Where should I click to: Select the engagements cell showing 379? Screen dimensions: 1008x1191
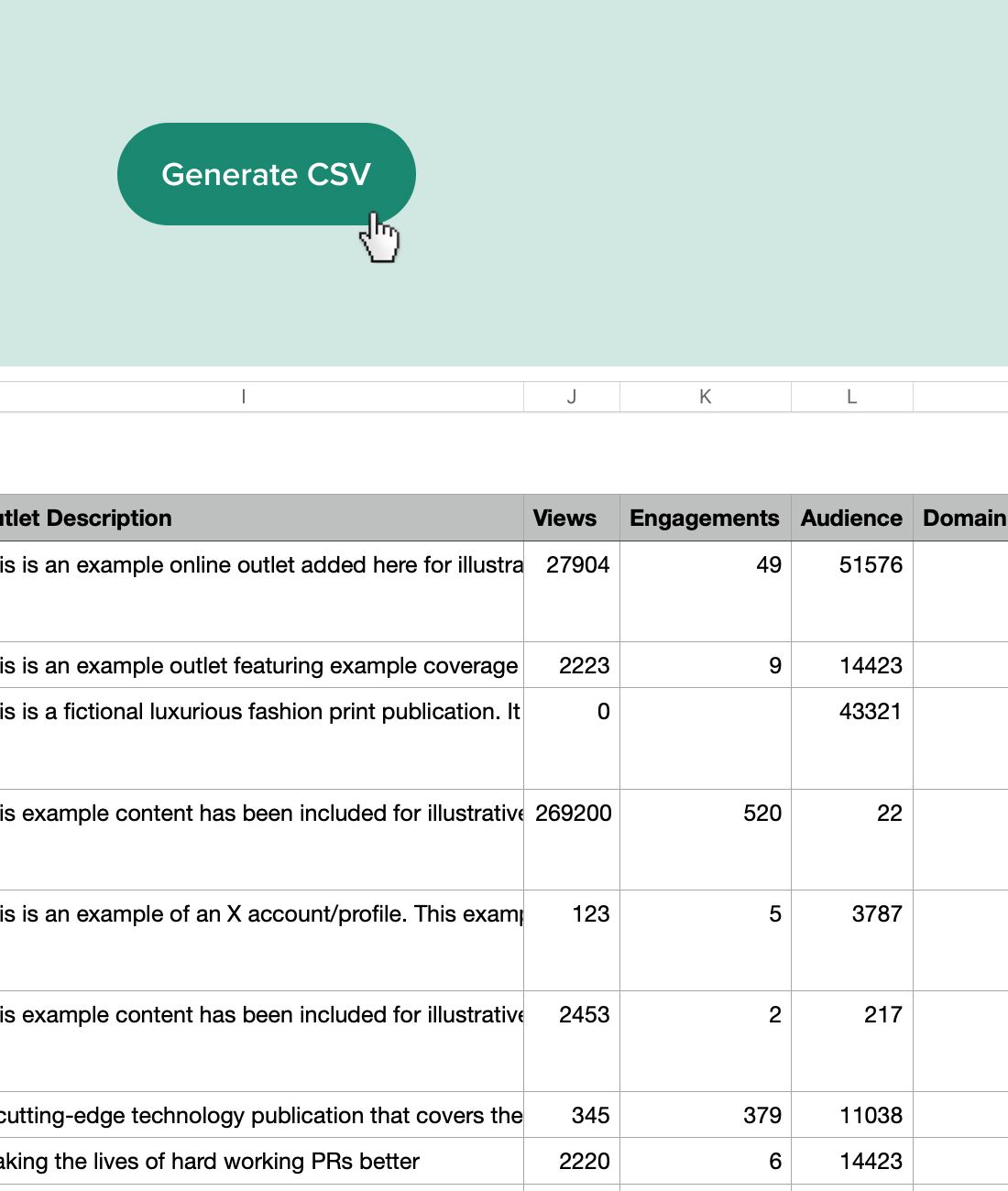(706, 1115)
